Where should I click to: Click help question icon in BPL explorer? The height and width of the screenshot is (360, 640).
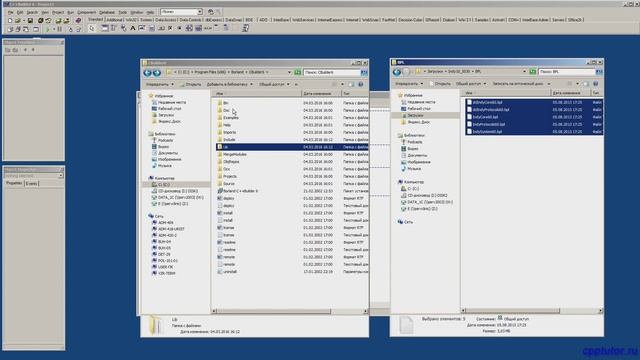(596, 84)
